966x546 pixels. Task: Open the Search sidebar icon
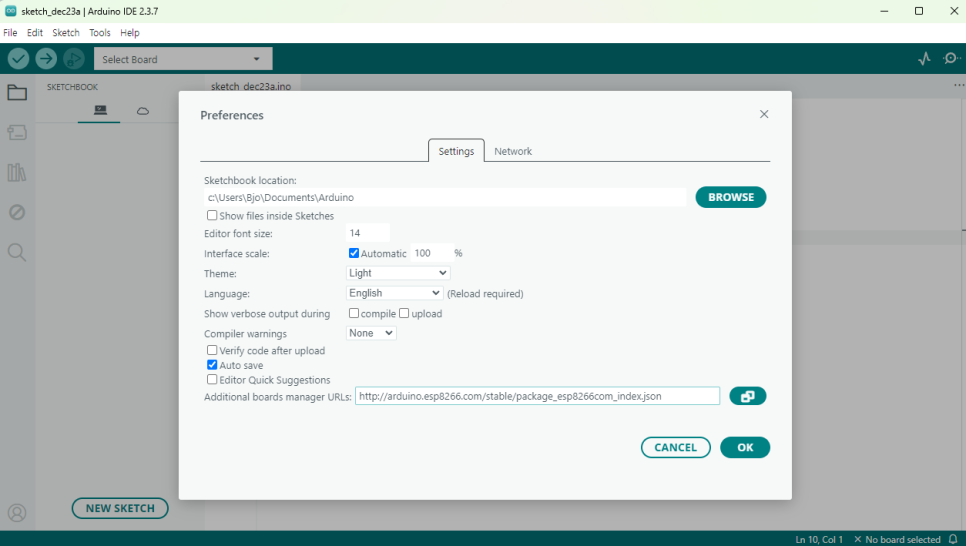[17, 252]
